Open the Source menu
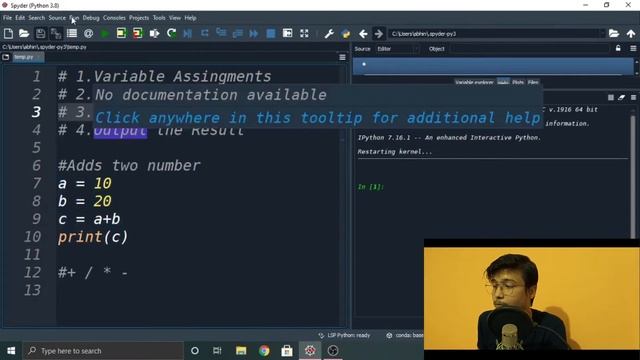This screenshot has width=640, height=360. pyautogui.click(x=57, y=18)
